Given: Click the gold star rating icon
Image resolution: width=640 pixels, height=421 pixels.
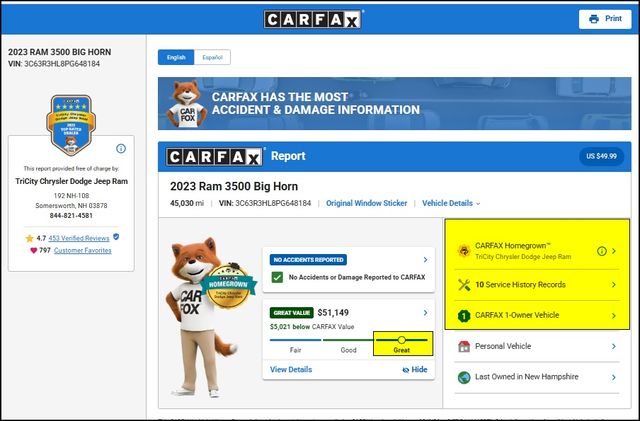Looking at the screenshot, I should click(x=29, y=238).
